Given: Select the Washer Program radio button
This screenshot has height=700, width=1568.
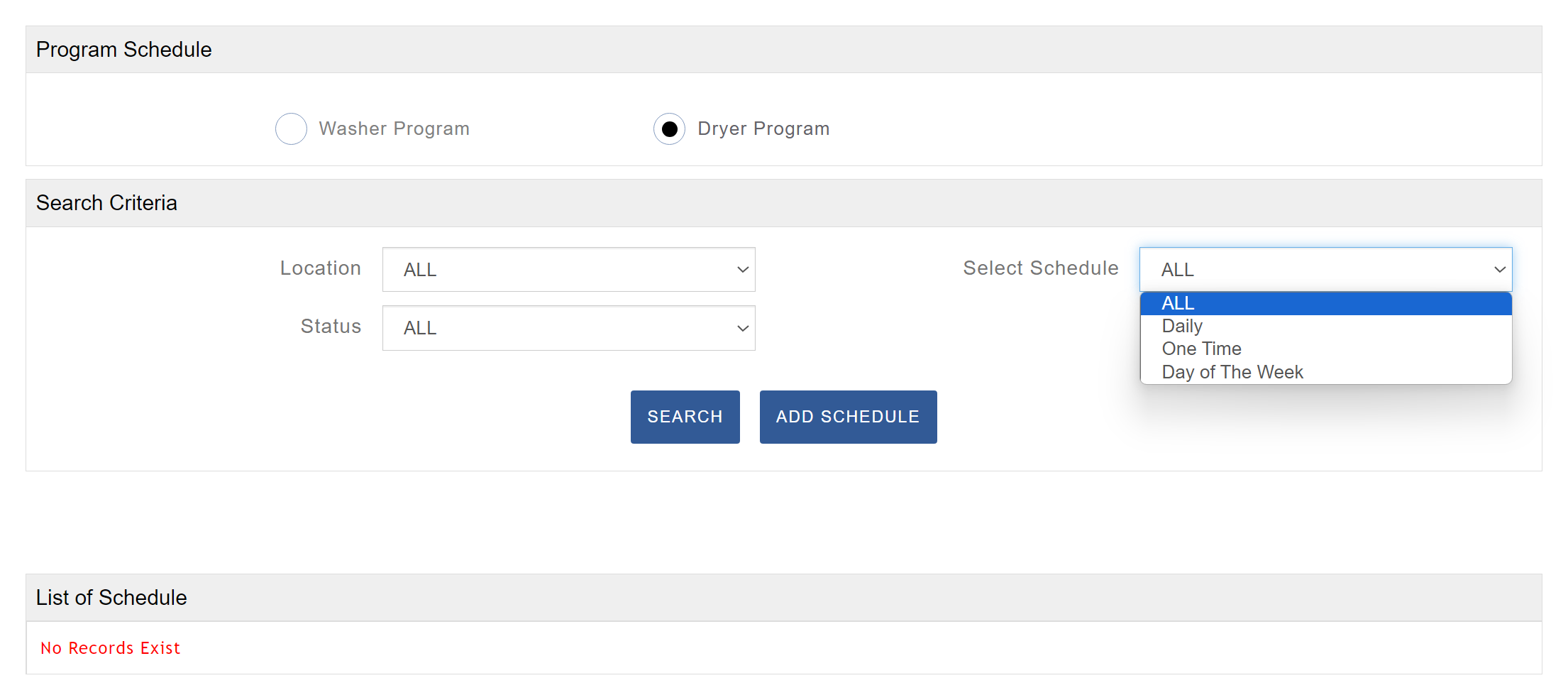Looking at the screenshot, I should click(291, 129).
